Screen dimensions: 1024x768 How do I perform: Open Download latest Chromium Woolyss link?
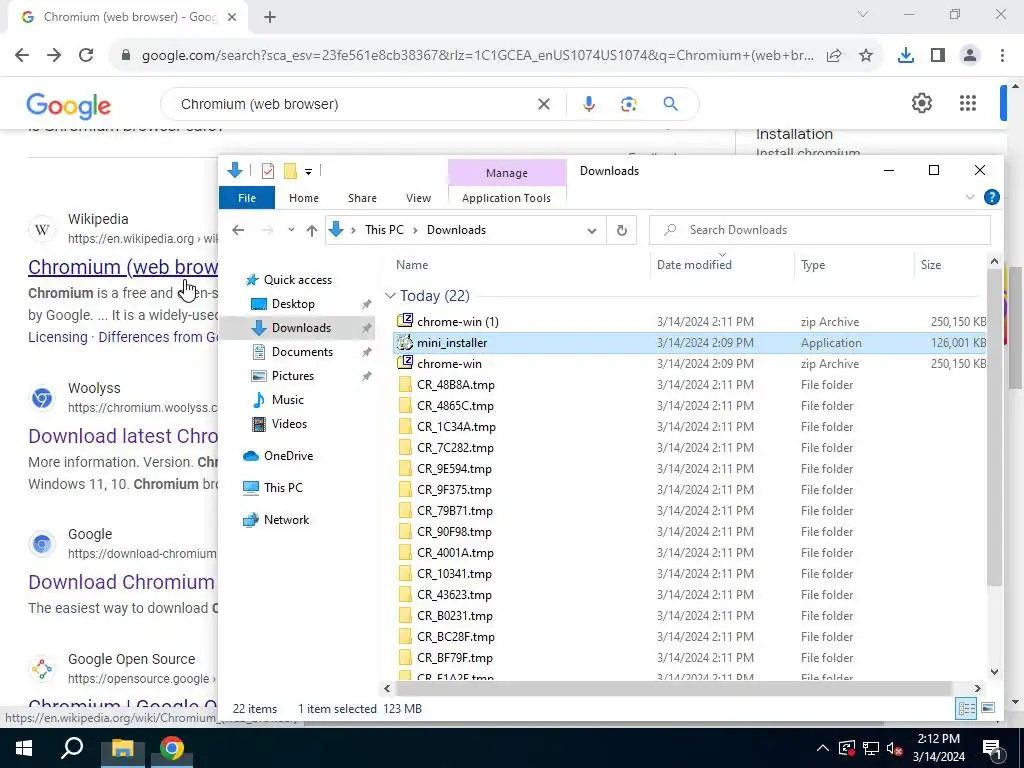click(123, 436)
